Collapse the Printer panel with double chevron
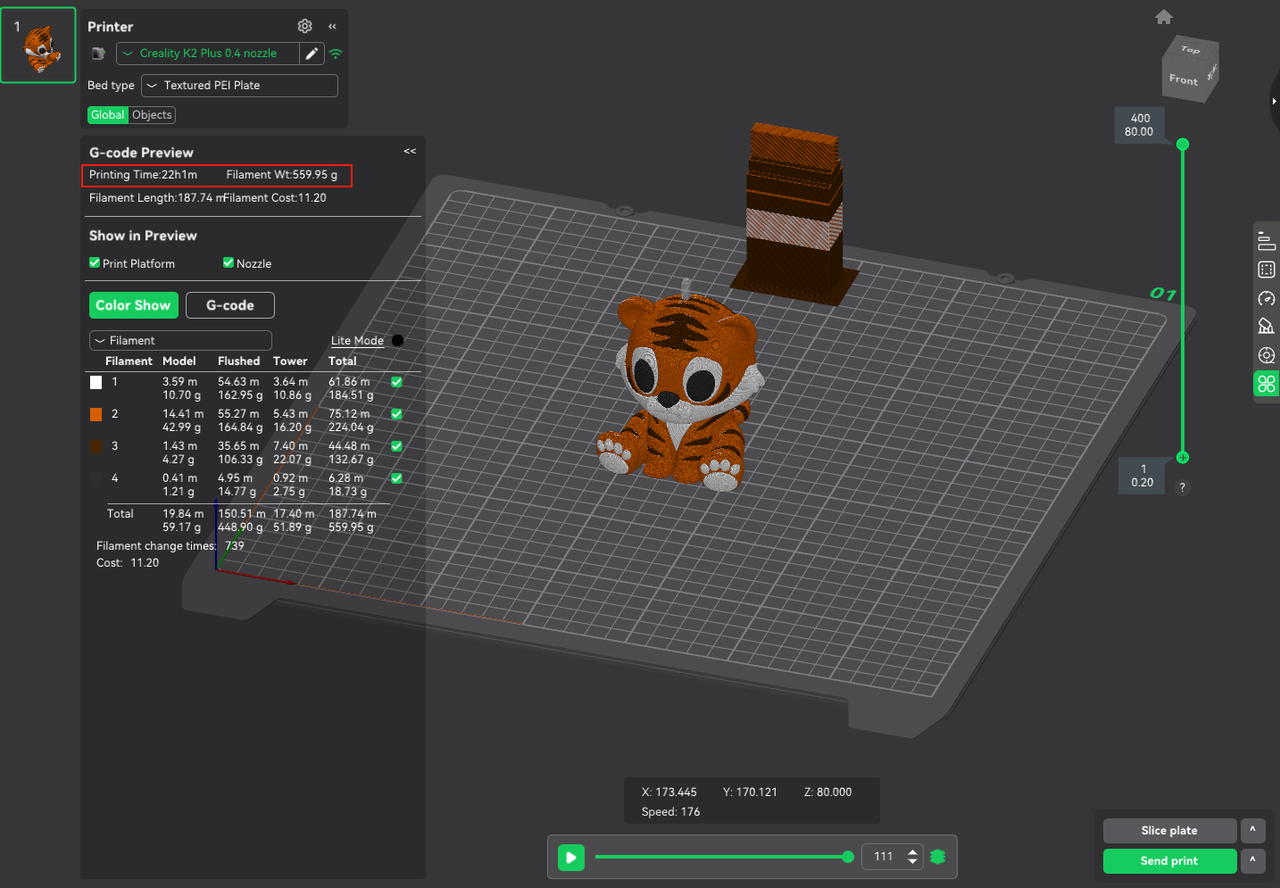1280x888 pixels. click(332, 26)
